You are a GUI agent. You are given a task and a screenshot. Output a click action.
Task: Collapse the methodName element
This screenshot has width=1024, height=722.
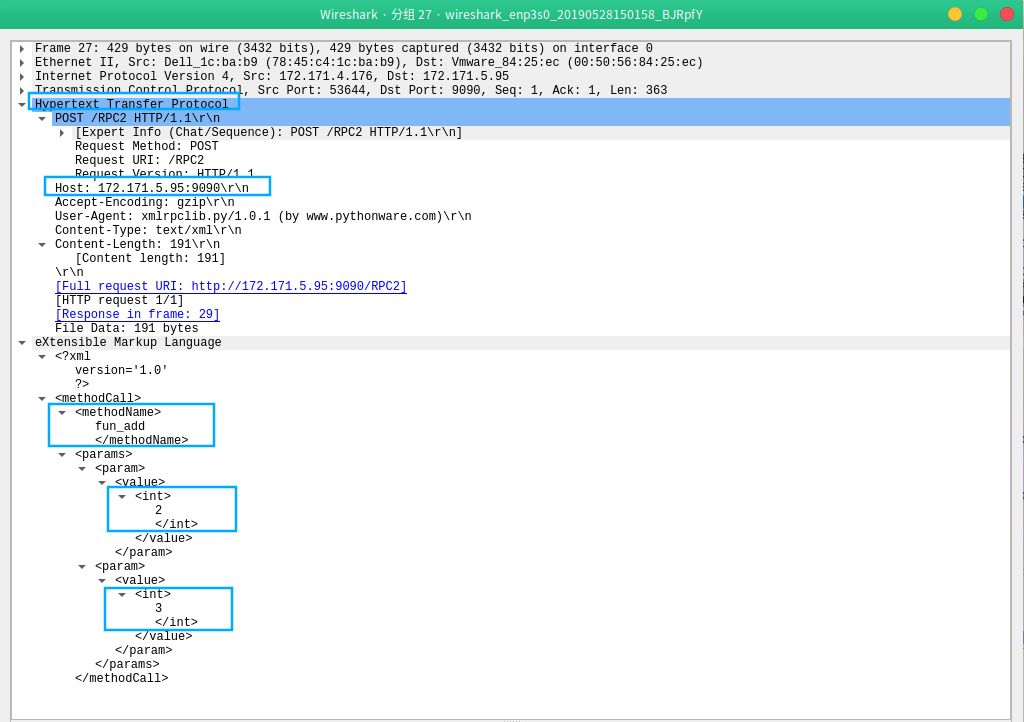(62, 412)
